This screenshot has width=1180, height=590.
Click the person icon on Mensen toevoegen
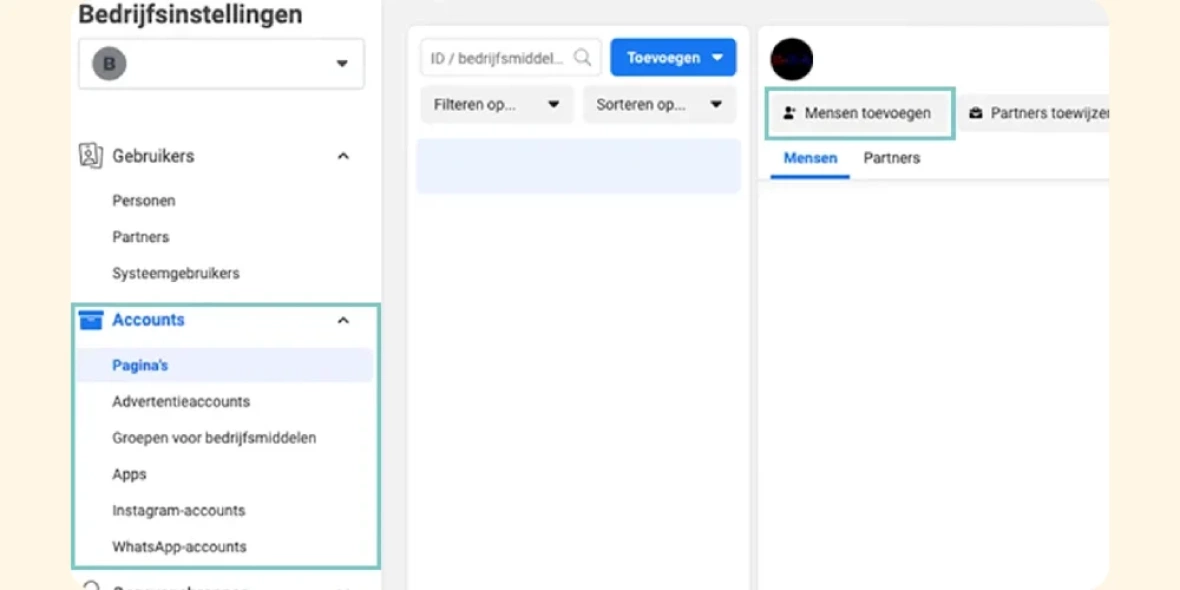[x=789, y=114]
